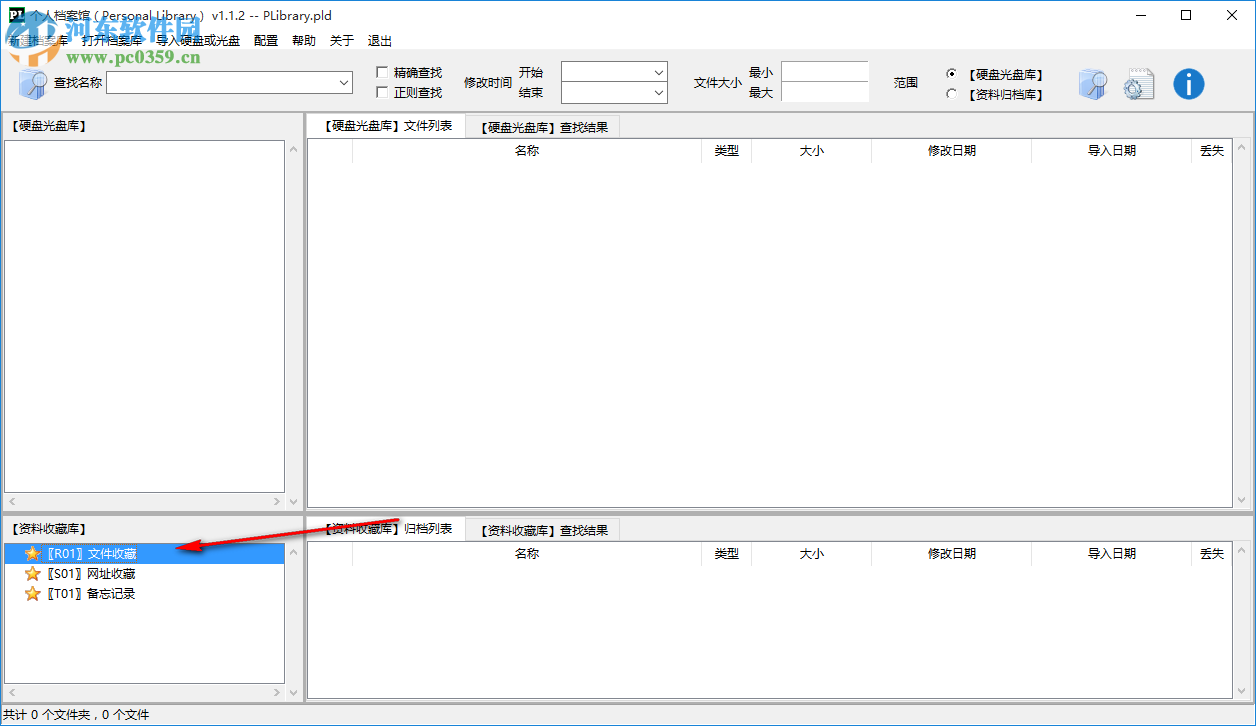This screenshot has height=726, width=1256.
Task: Open the 配置 menu
Action: pos(265,40)
